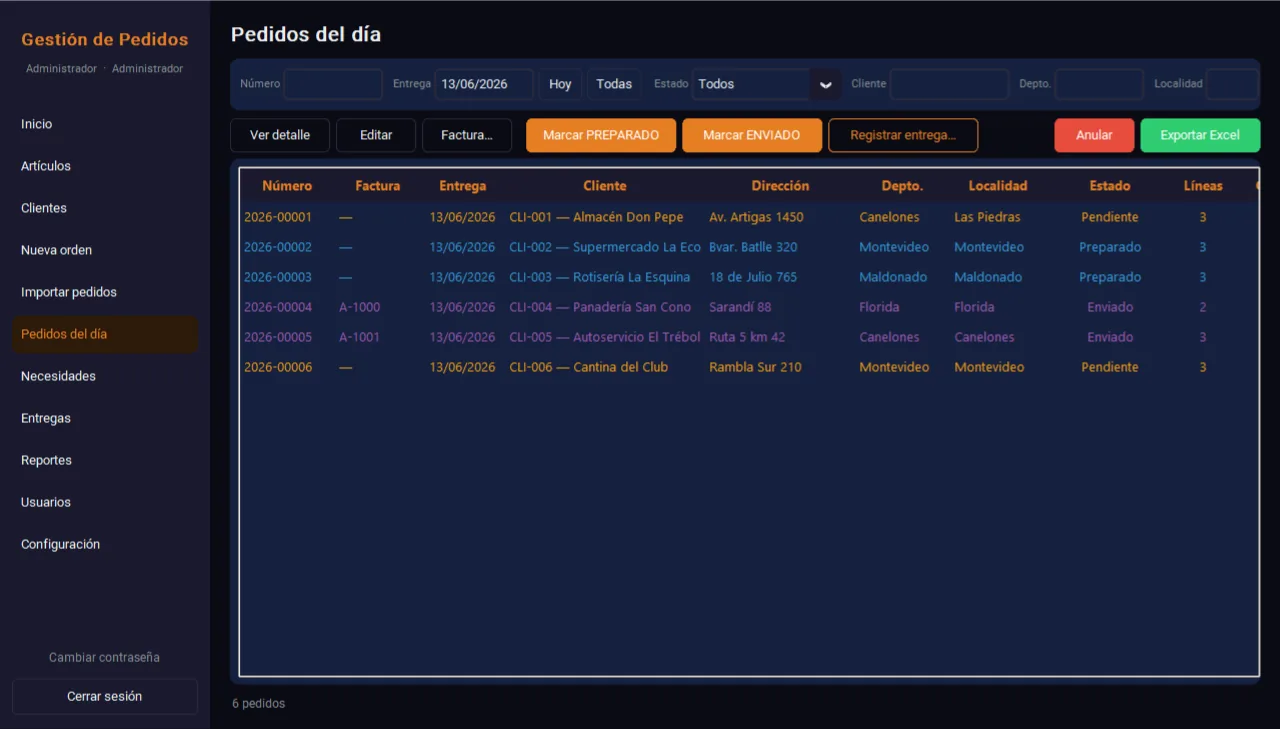Sort by the Estado column header
This screenshot has width=1280, height=729.
(x=1110, y=186)
